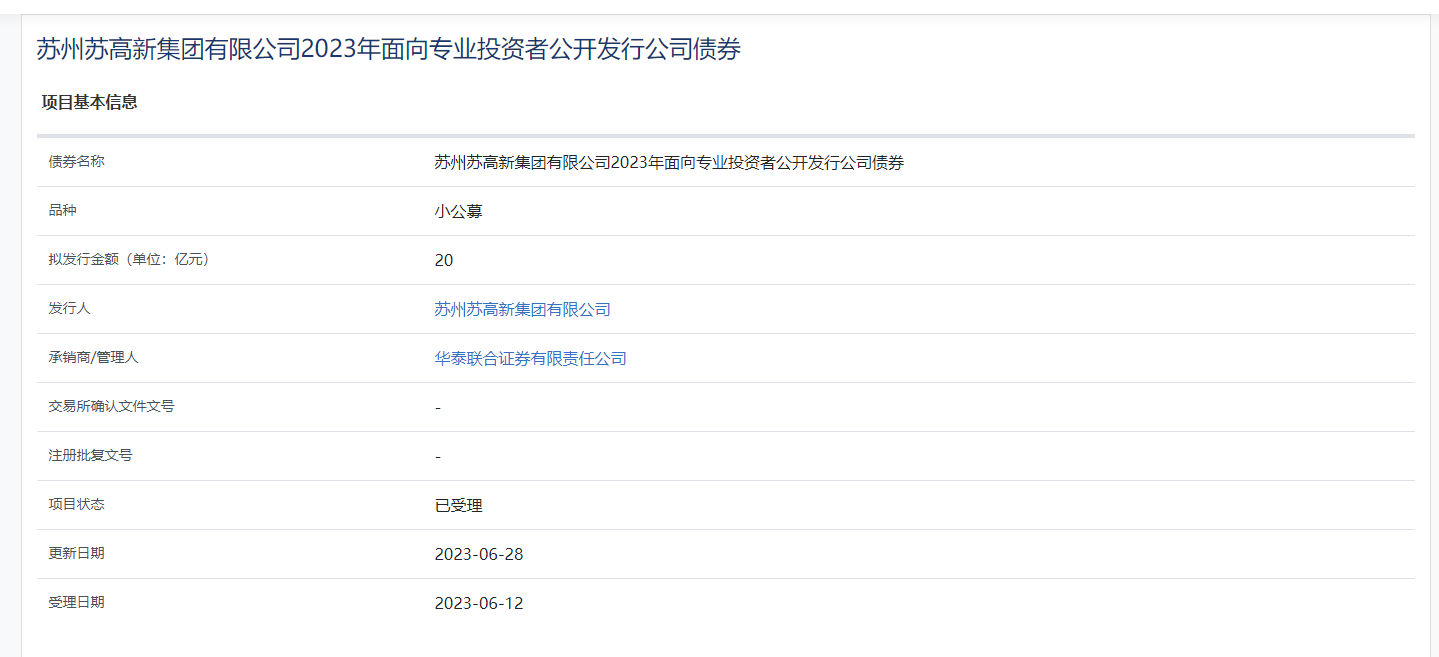Image resolution: width=1439 pixels, height=657 pixels.
Task: Click the issuance amount value 20
Action: coord(444,260)
